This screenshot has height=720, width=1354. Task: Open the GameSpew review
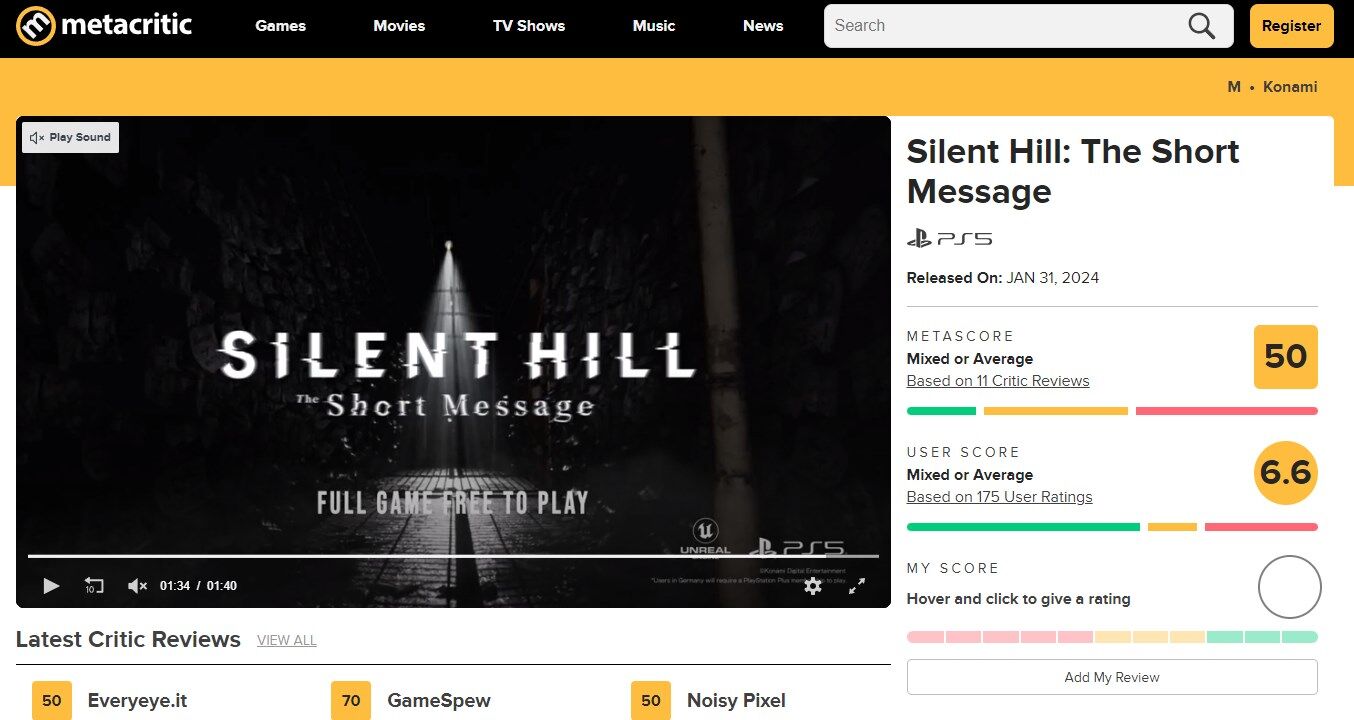coord(439,701)
